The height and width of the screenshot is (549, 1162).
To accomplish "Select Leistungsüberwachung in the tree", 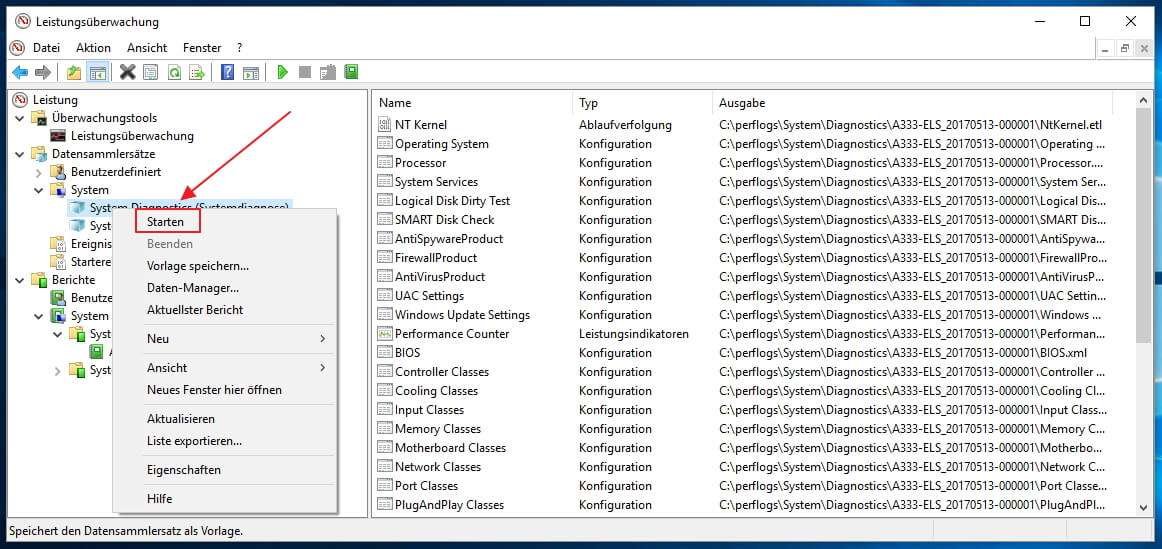I will pos(132,136).
